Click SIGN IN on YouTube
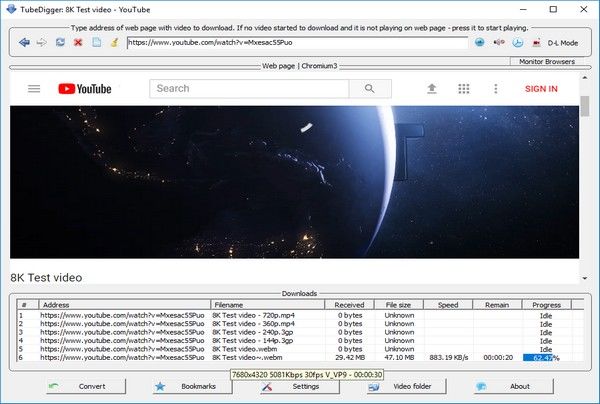Image resolution: width=600 pixels, height=404 pixels. click(x=541, y=89)
